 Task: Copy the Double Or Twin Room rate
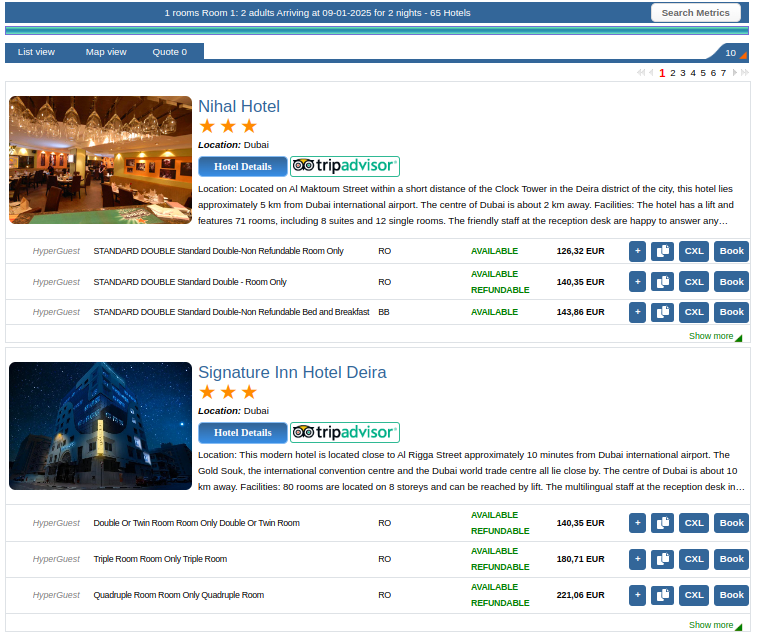tap(662, 523)
